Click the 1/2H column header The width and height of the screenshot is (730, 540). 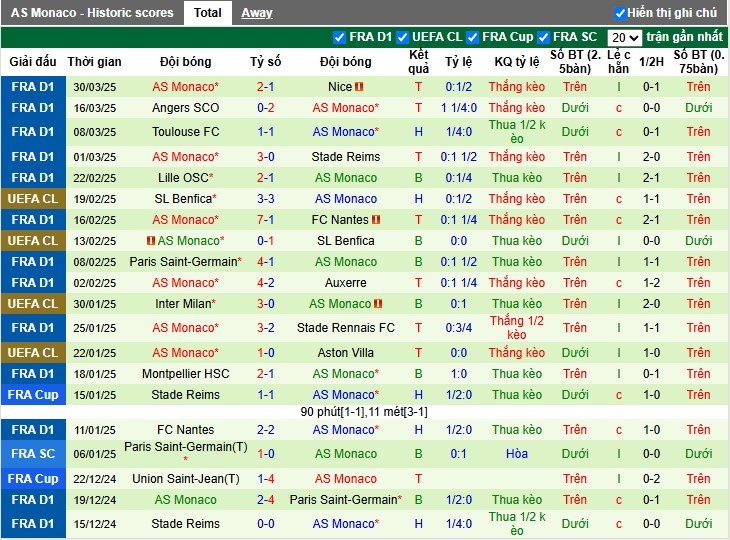(651, 61)
